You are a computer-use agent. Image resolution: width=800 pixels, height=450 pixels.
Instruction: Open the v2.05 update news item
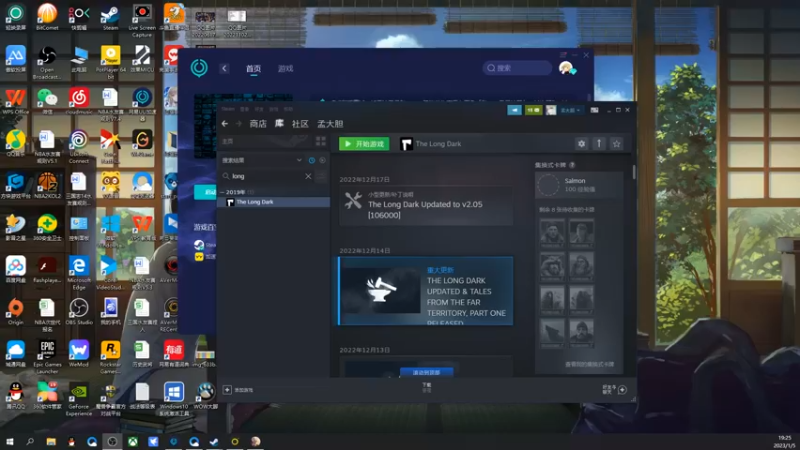[x=426, y=206]
